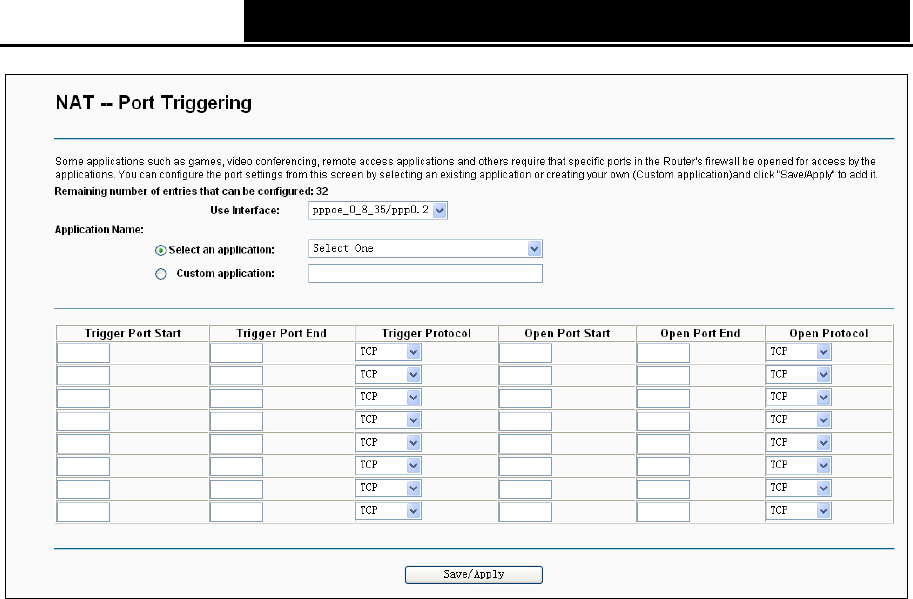Image resolution: width=913 pixels, height=599 pixels.
Task: Click the Save/Apply button
Action: [x=474, y=575]
